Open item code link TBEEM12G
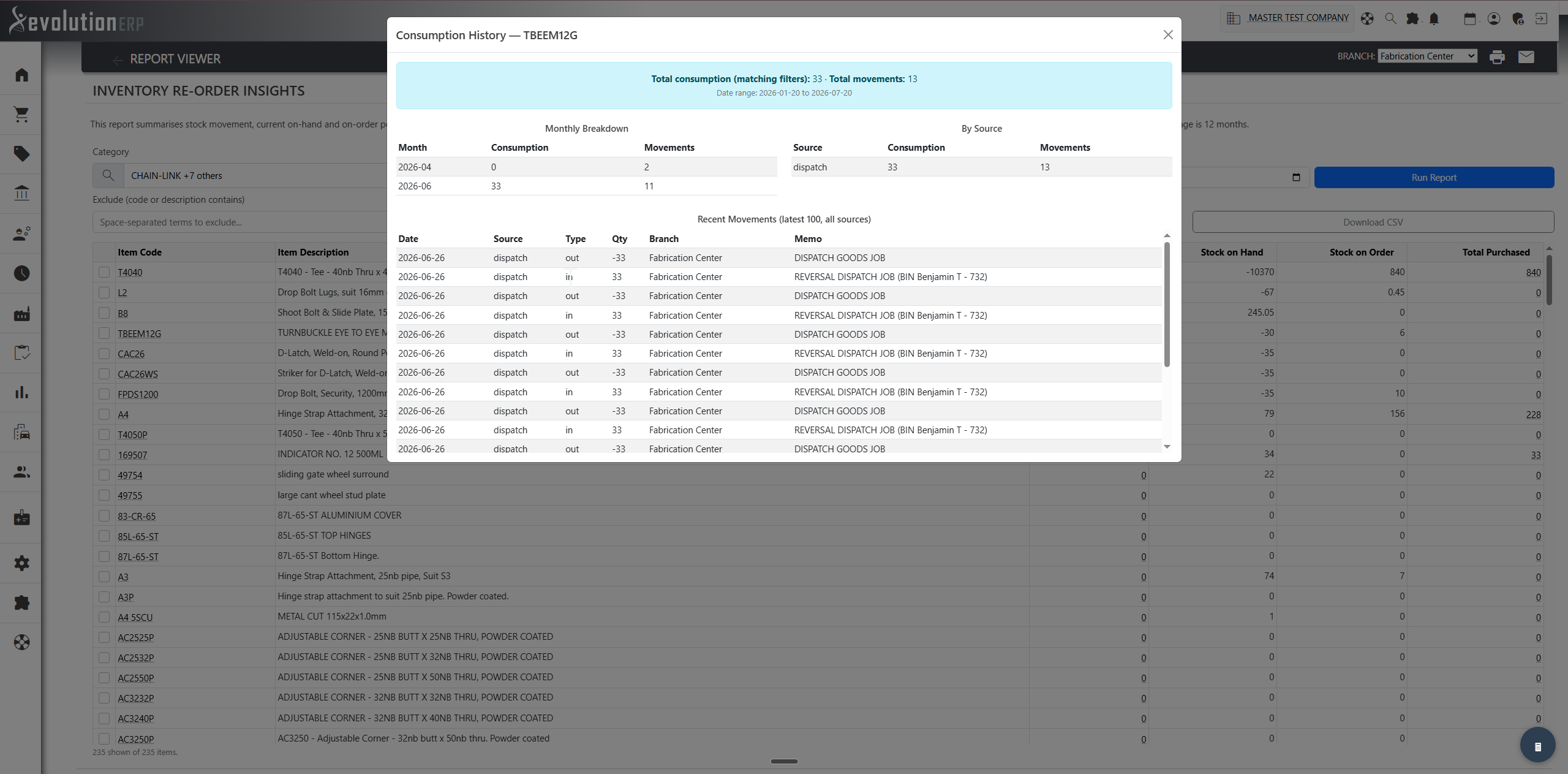 (x=139, y=334)
